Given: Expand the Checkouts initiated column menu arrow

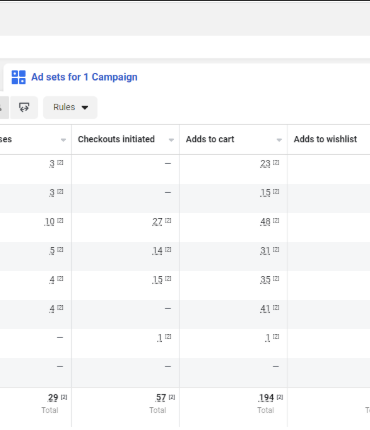Looking at the screenshot, I should tap(171, 140).
